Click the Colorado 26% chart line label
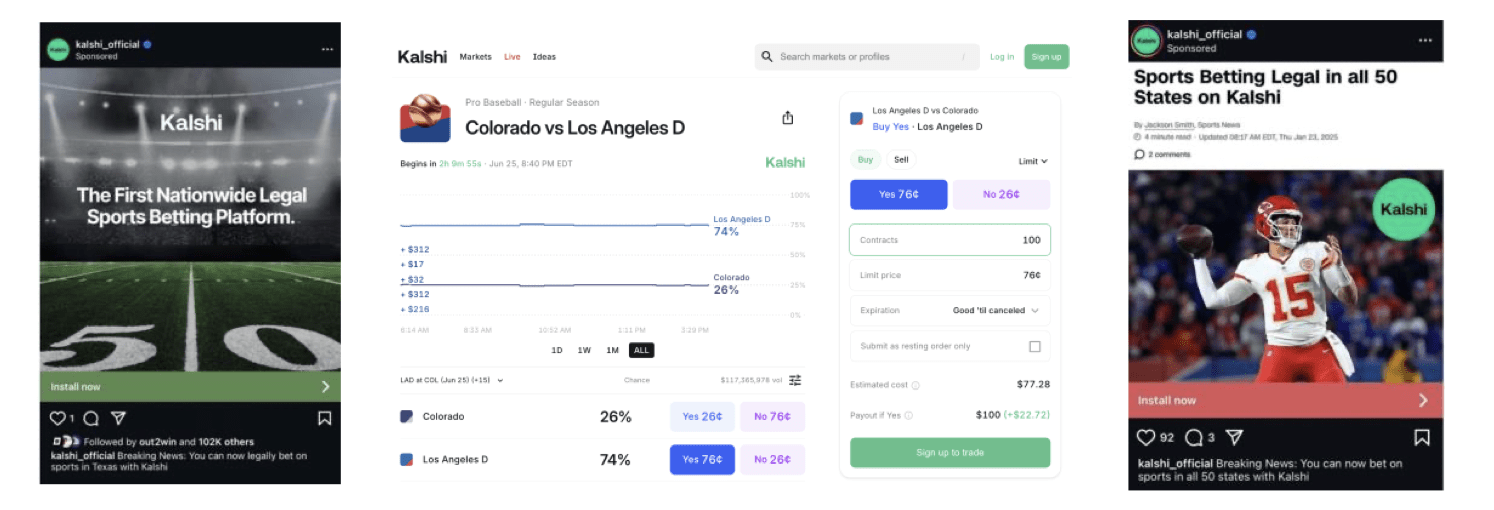 pos(732,284)
